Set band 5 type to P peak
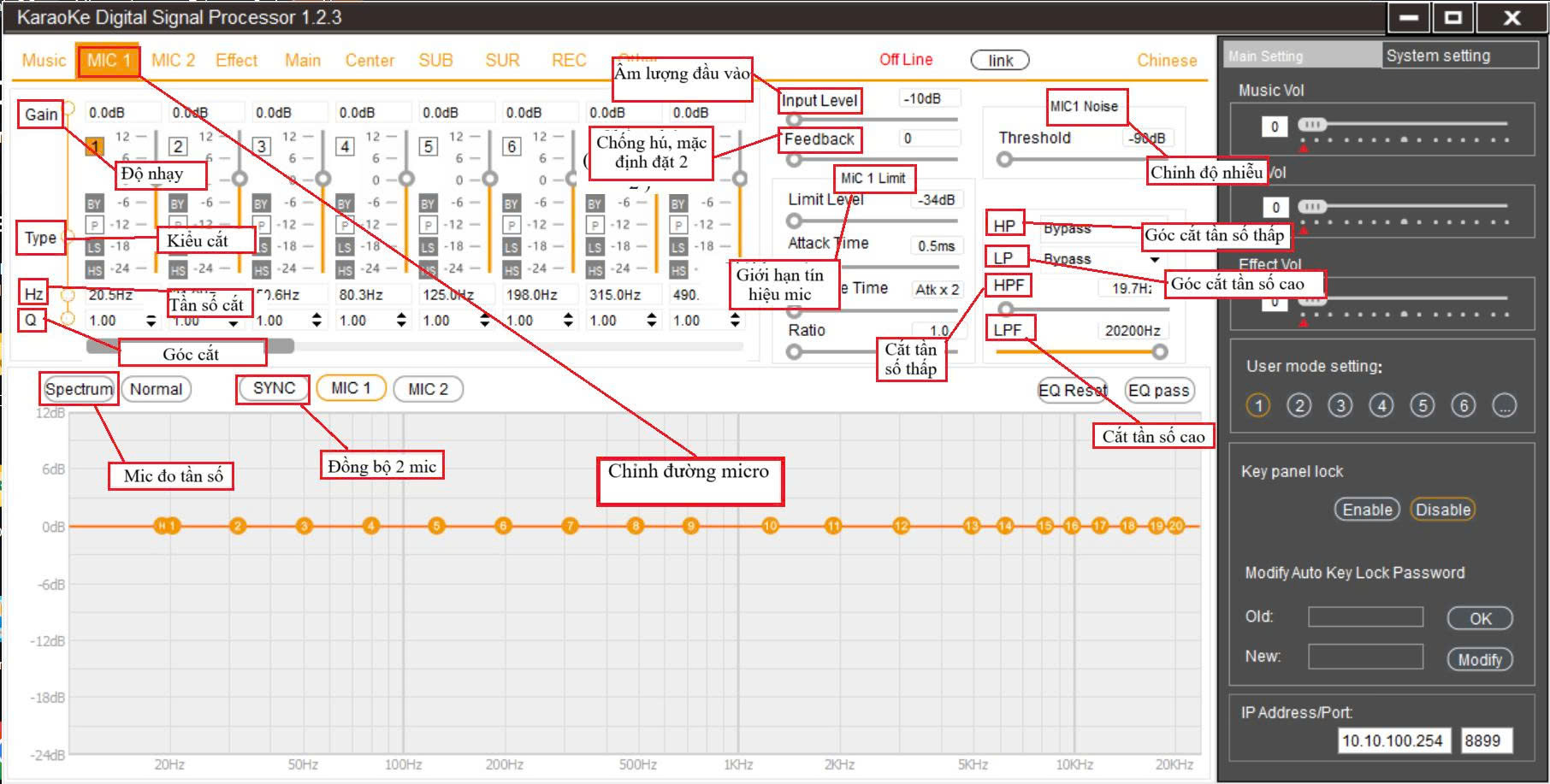 428,225
